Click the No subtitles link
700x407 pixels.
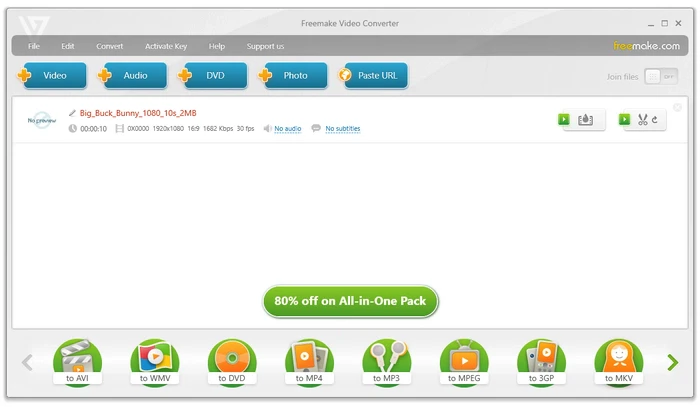pyautogui.click(x=343, y=129)
